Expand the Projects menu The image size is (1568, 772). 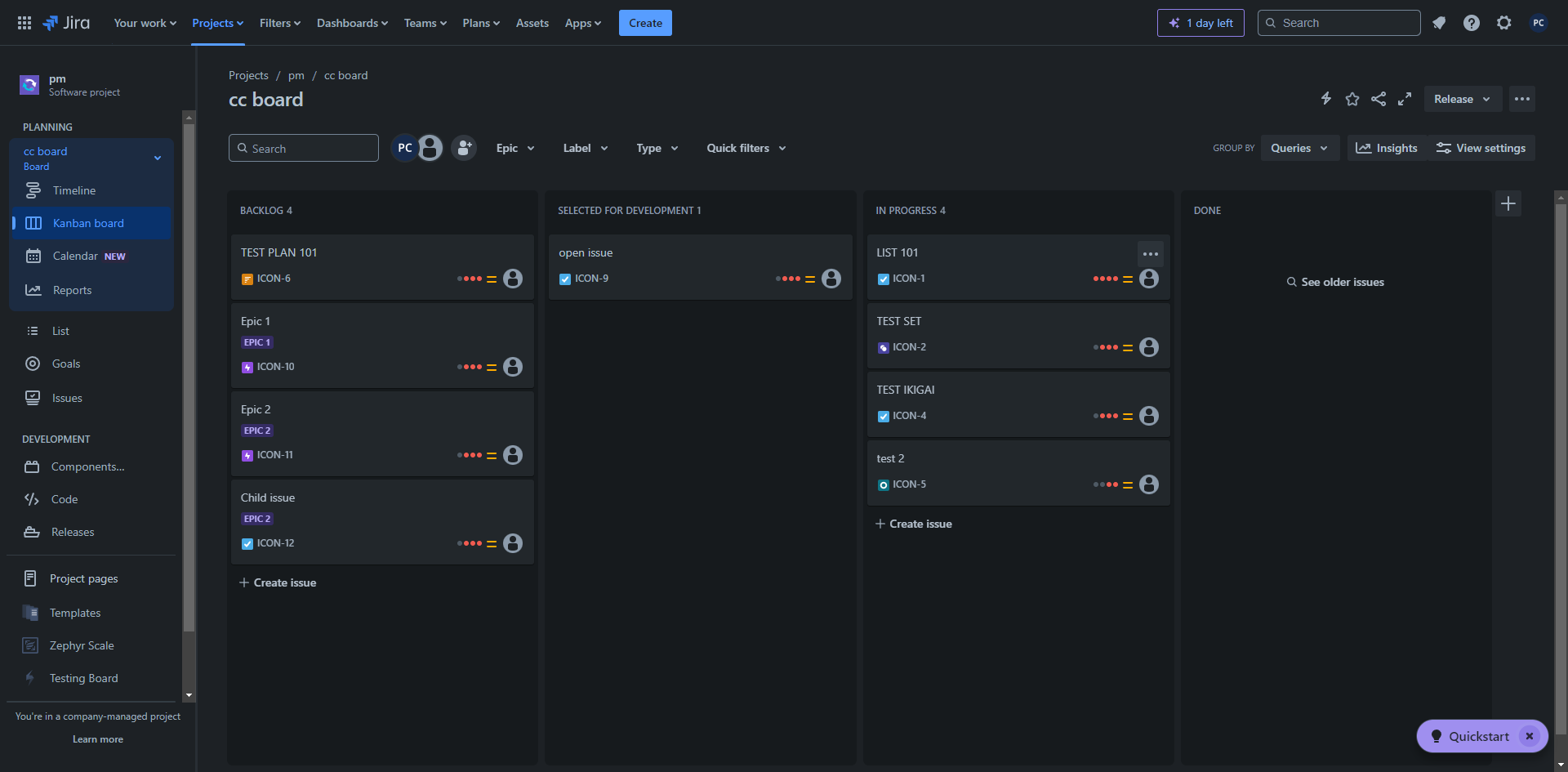(217, 23)
